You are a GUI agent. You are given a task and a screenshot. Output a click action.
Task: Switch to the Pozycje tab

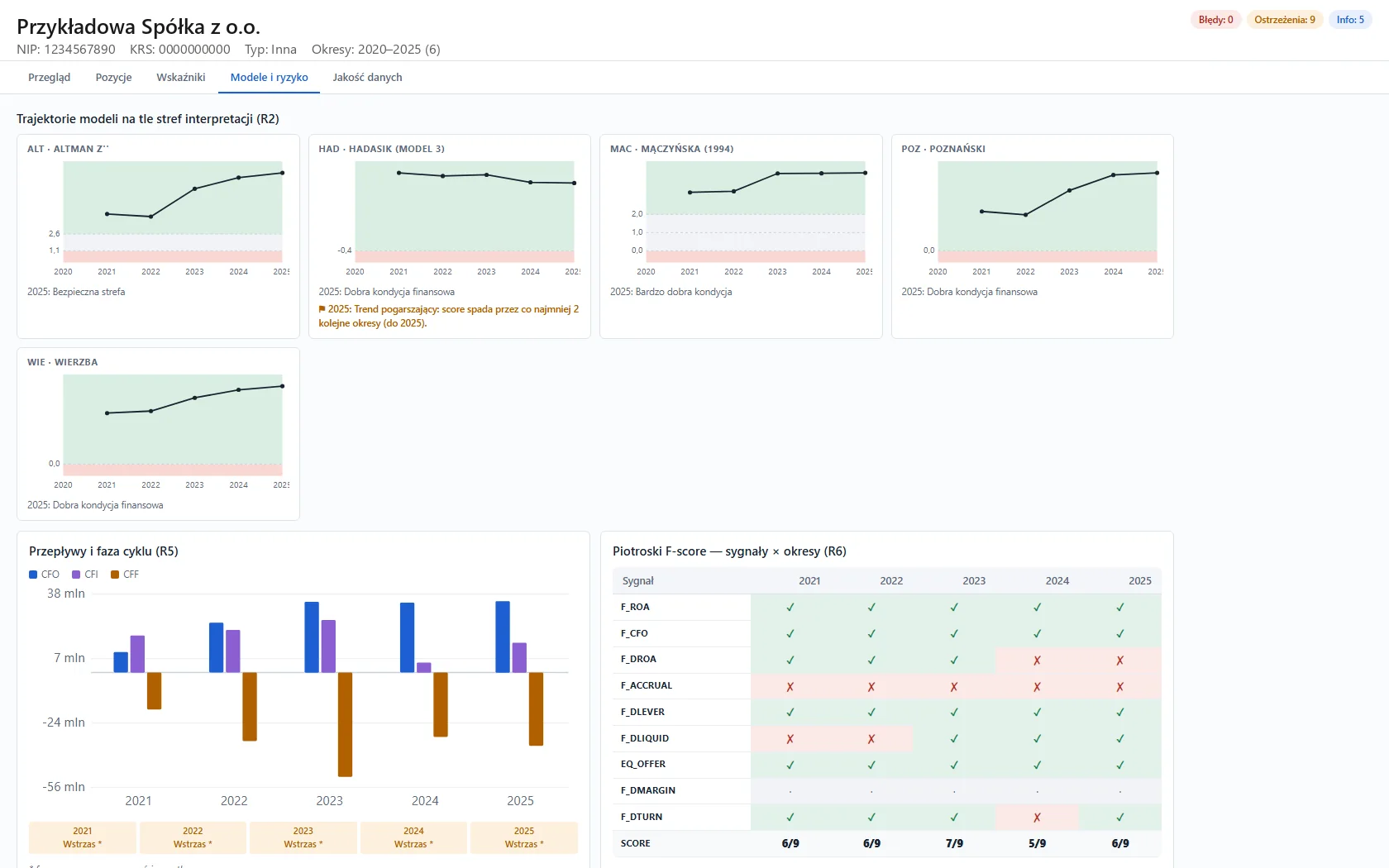click(113, 78)
